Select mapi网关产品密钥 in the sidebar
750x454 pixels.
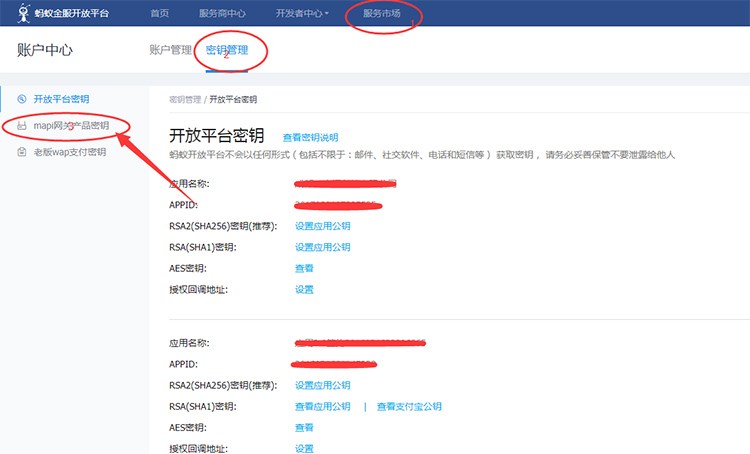click(x=71, y=125)
